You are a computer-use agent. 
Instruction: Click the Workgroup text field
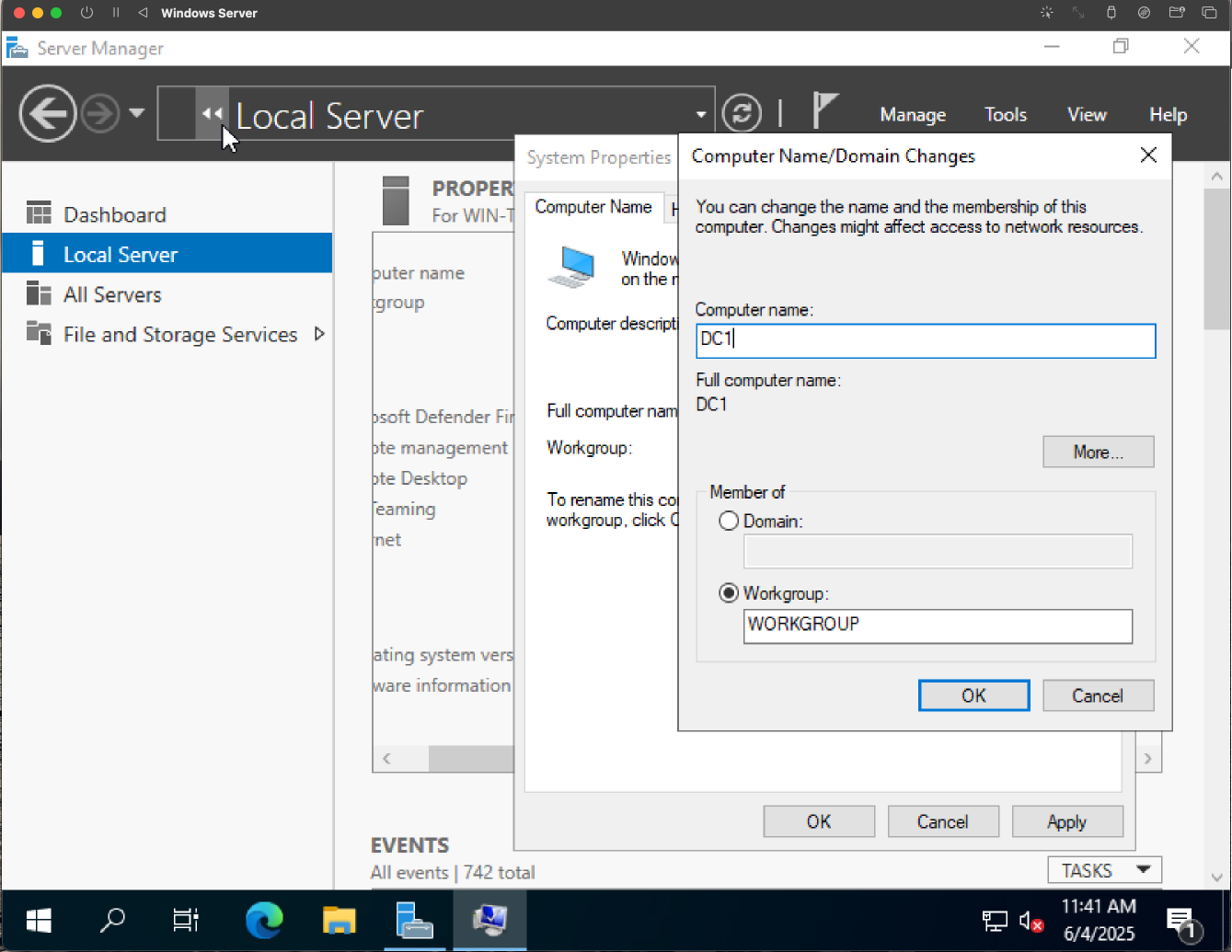pyautogui.click(x=938, y=625)
